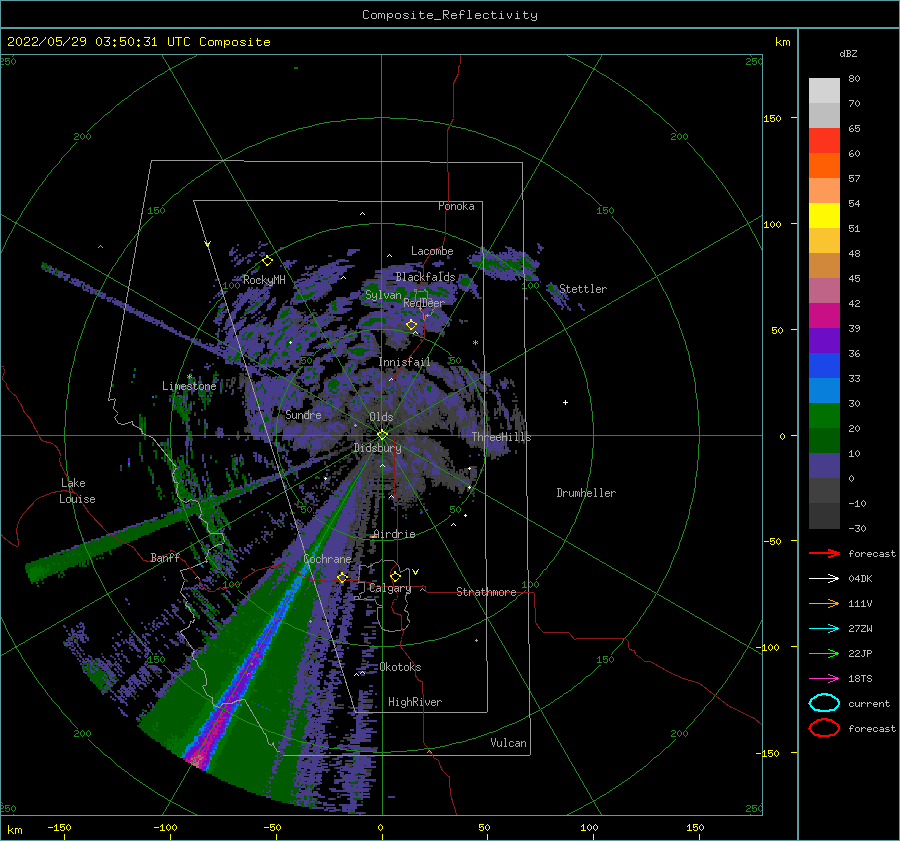Click the Innisfail town label

(404, 362)
